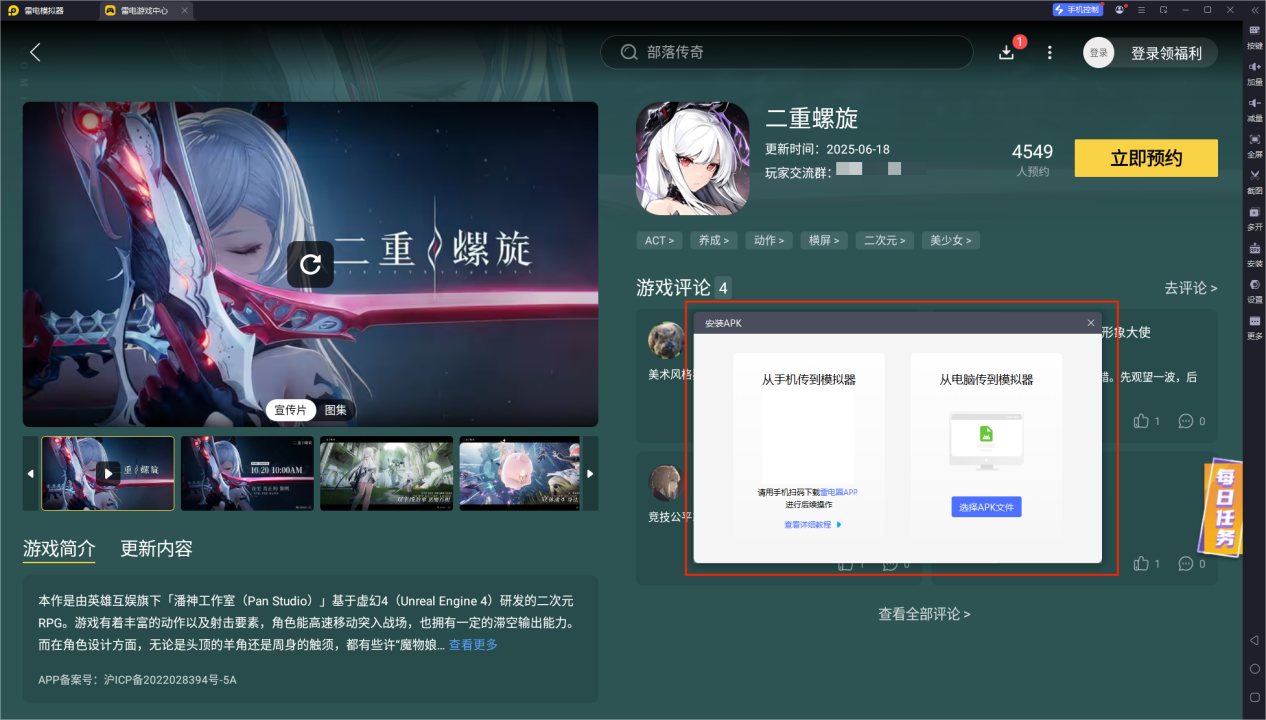This screenshot has width=1266, height=720.
Task: Select the 横屏 tag
Action: click(824, 240)
